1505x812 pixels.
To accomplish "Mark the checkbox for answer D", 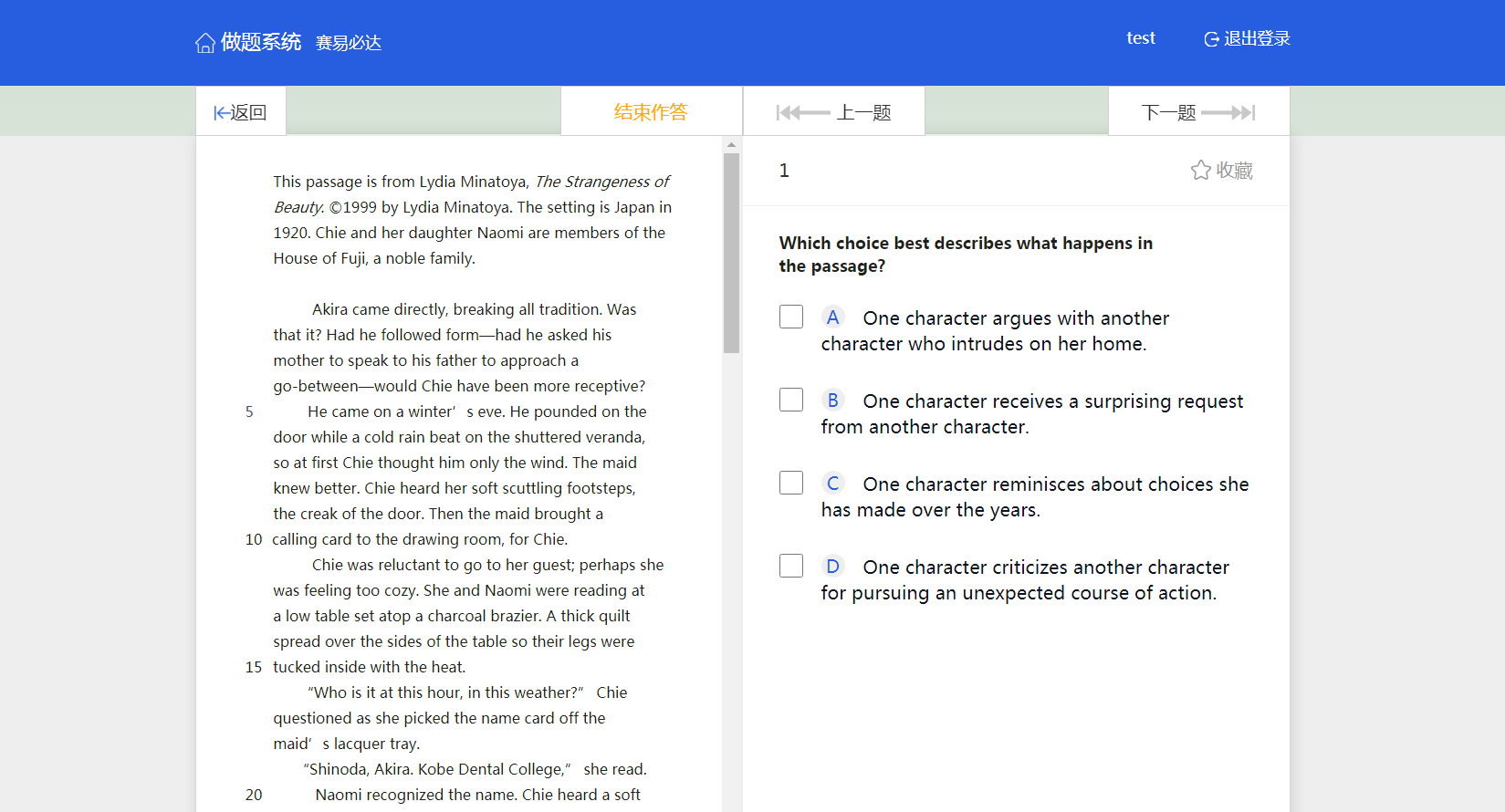I will (x=791, y=566).
